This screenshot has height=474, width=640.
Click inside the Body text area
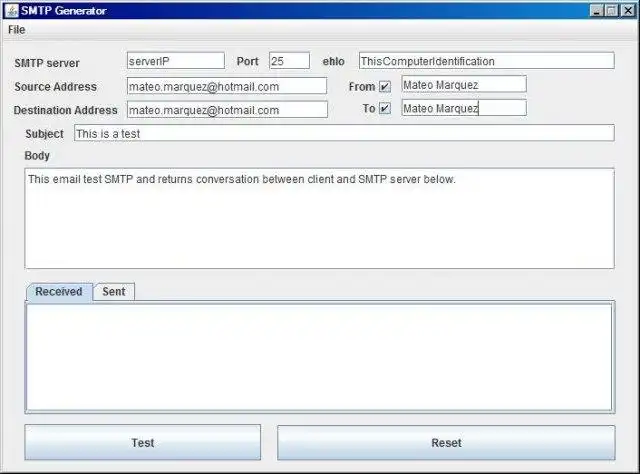[319, 218]
